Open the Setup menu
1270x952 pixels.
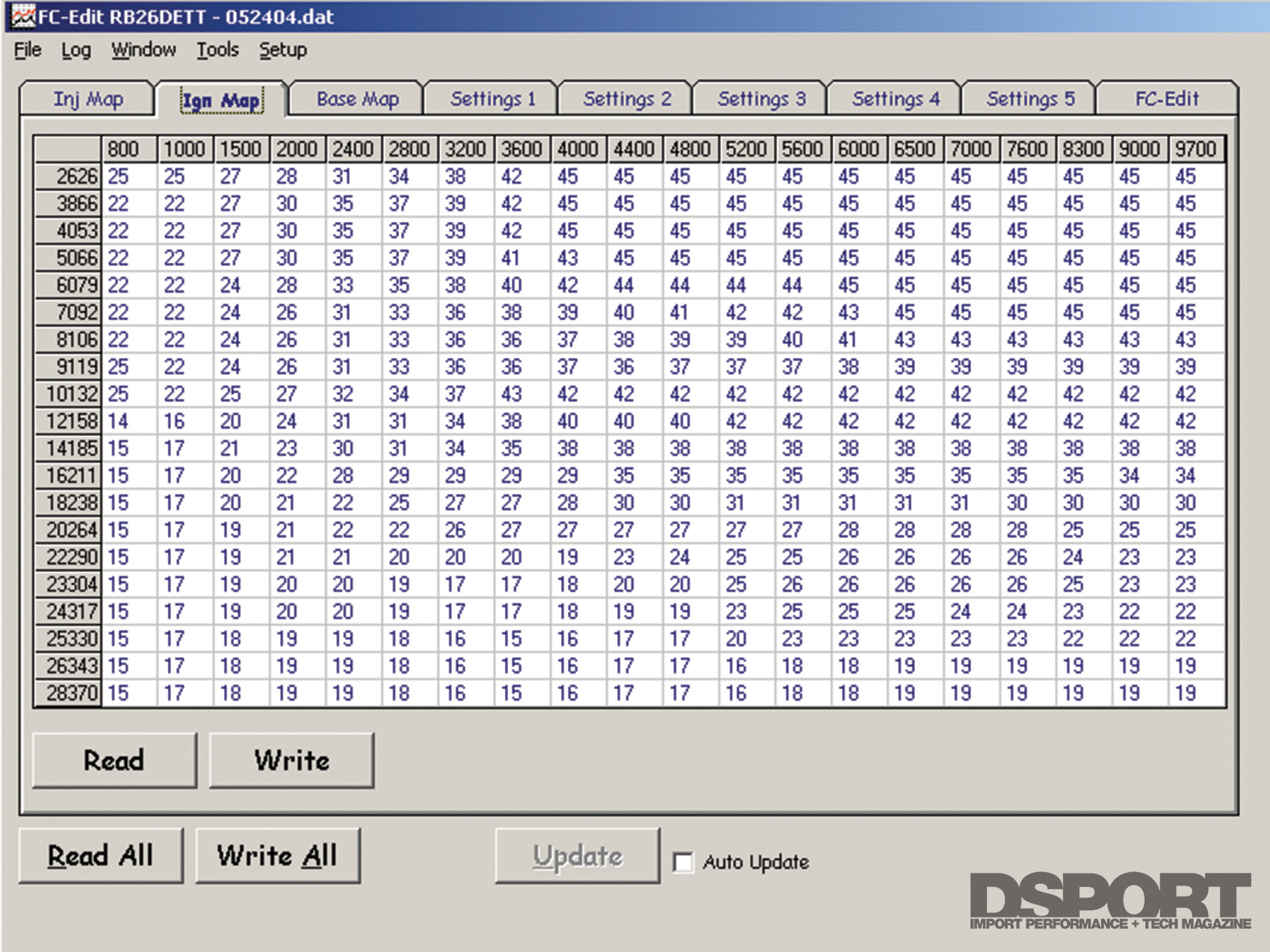click(282, 50)
